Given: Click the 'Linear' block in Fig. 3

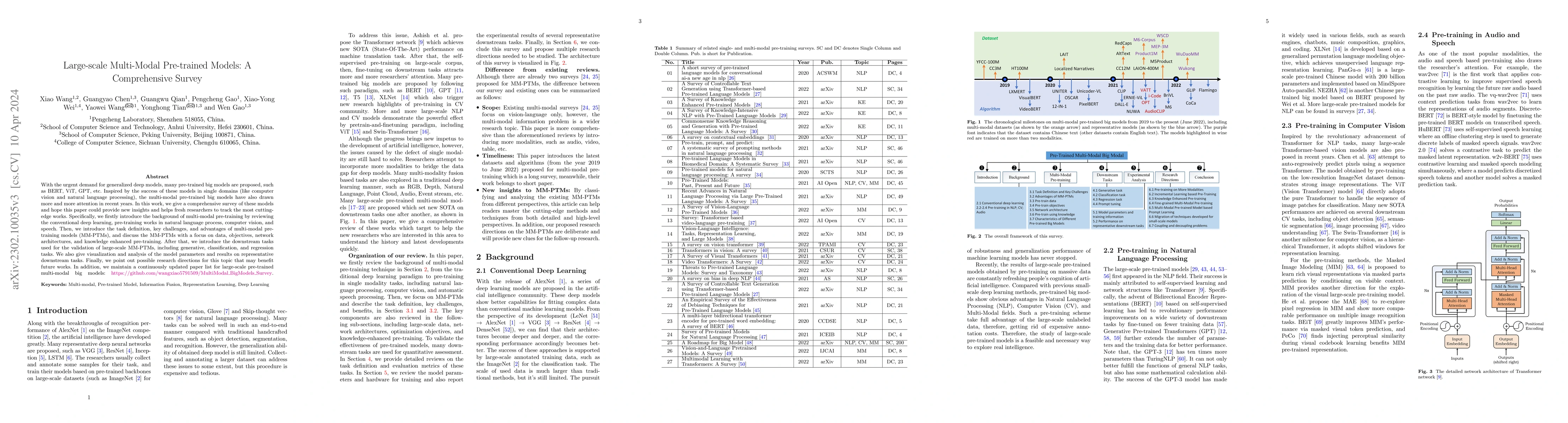Looking at the screenshot, I should 1506,223.
